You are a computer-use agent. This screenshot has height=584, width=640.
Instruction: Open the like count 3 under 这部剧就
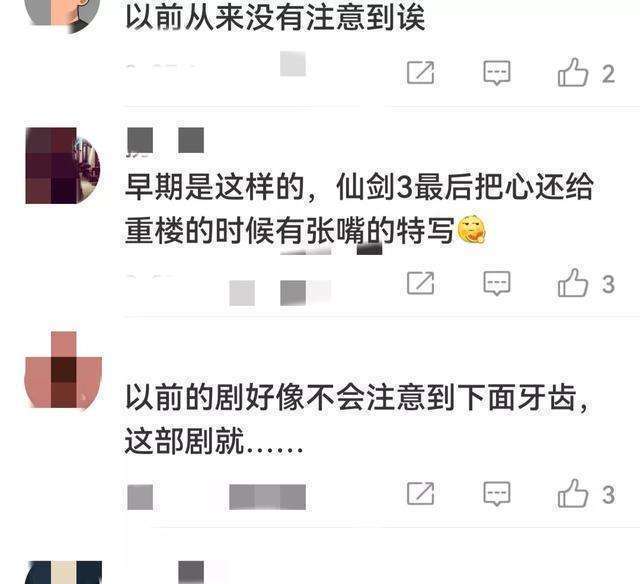pyautogui.click(x=609, y=494)
